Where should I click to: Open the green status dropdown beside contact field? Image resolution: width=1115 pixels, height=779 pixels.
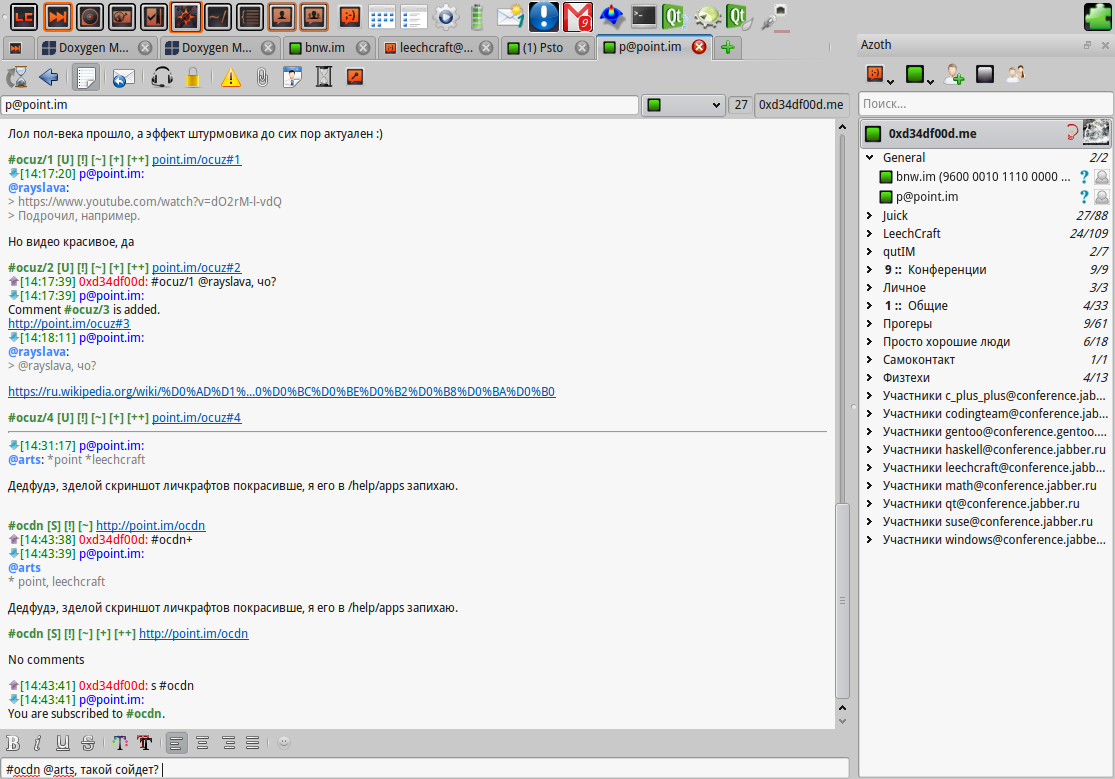click(x=683, y=105)
